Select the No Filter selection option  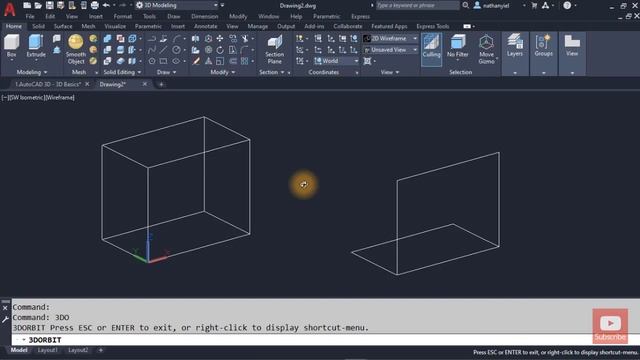458,46
